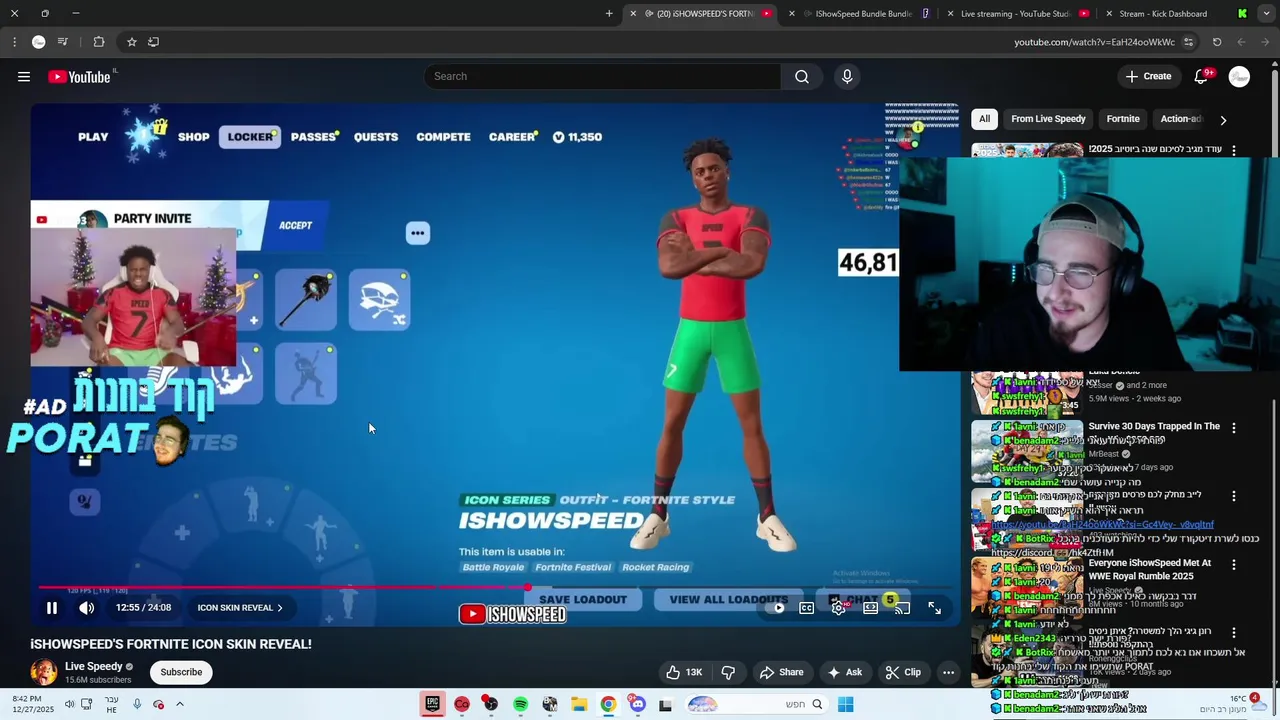
Task: Pause the video
Action: coord(52,608)
